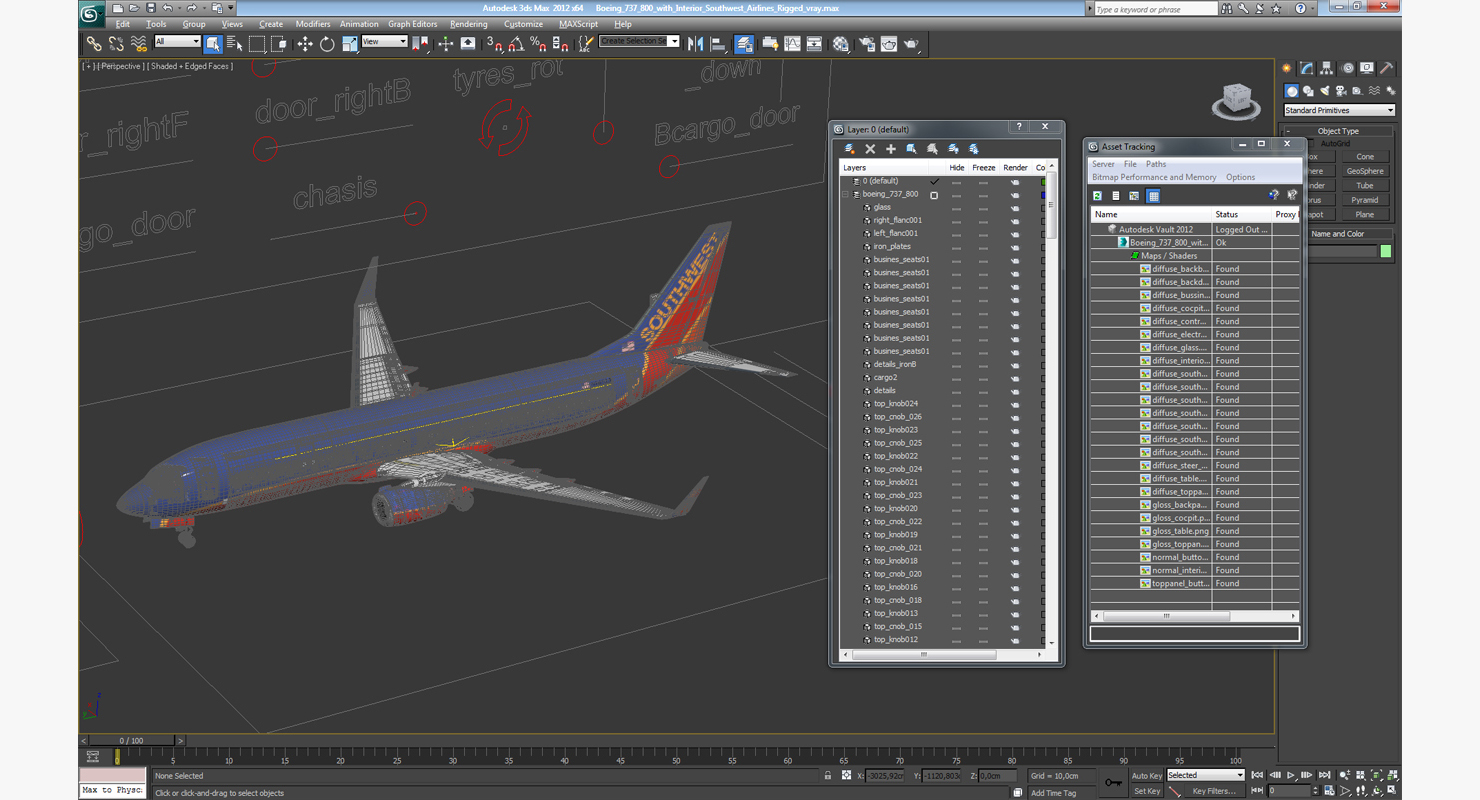Toggle the Percent Snap tool
Screen dimensions: 1480x800
tap(538, 44)
